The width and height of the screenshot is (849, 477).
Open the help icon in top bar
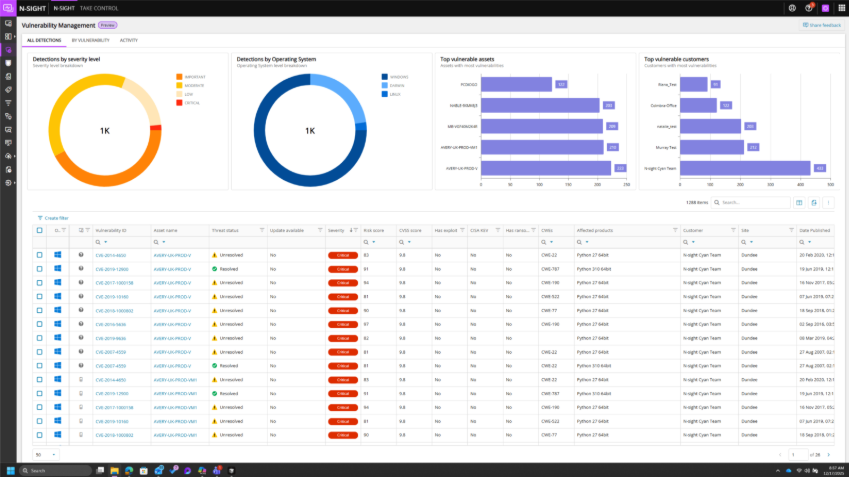(808, 8)
